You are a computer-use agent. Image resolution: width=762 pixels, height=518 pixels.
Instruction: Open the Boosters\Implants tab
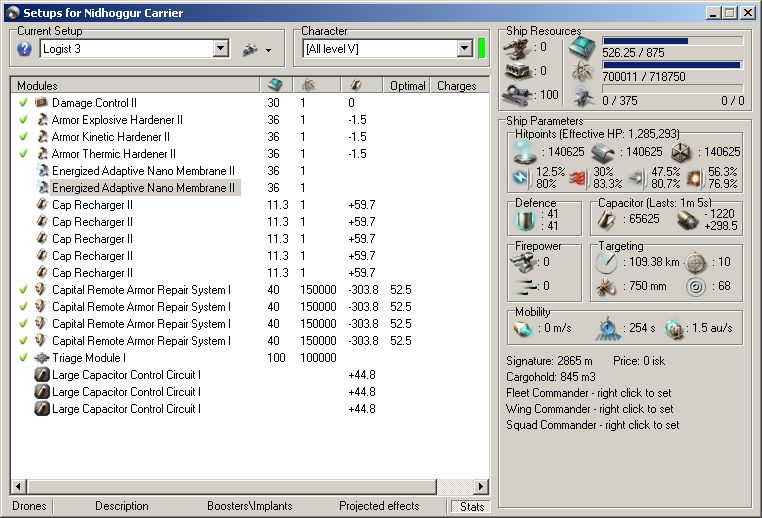click(250, 506)
